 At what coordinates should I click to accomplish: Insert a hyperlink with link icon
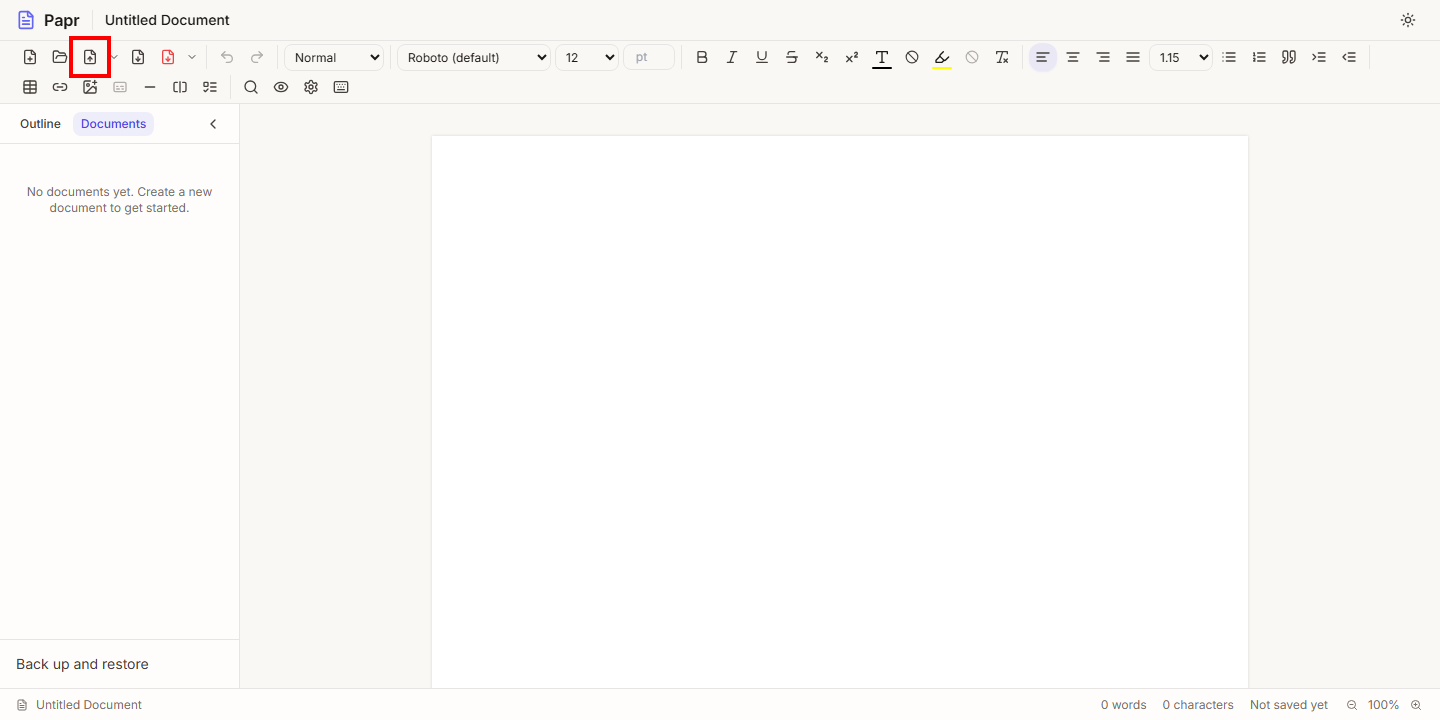(x=60, y=87)
